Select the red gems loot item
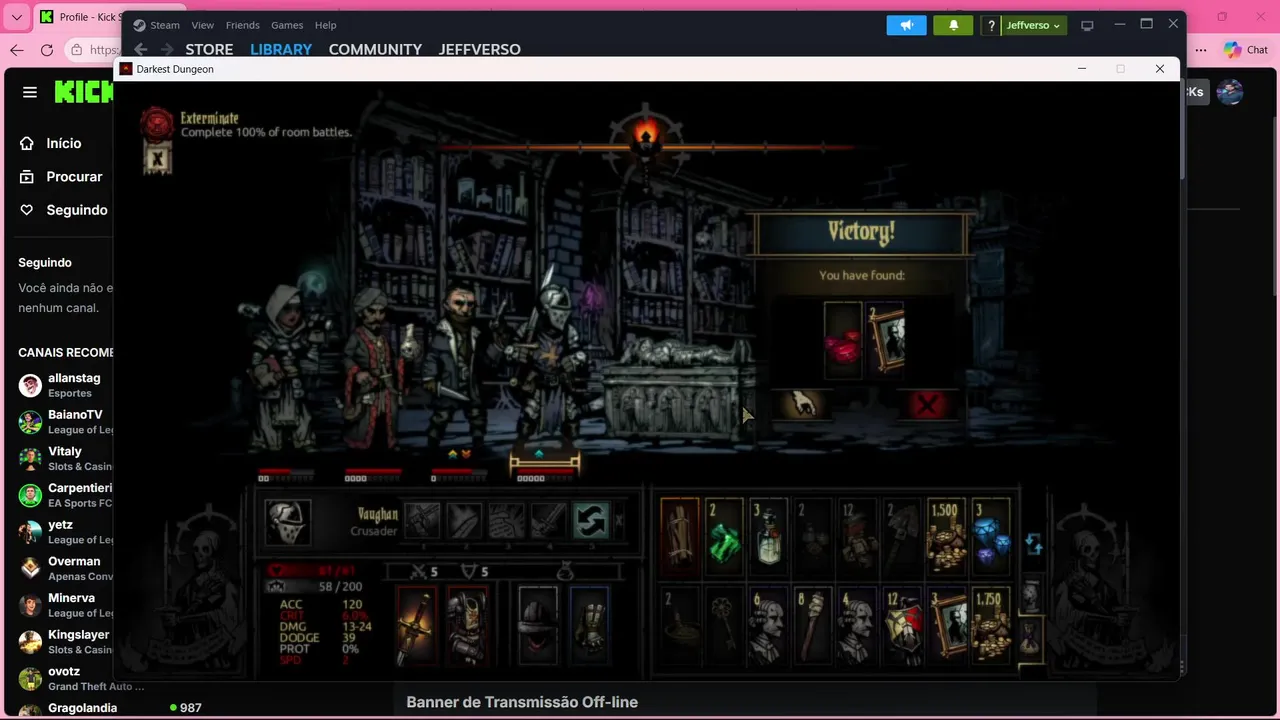This screenshot has height=720, width=1280. pos(842,342)
